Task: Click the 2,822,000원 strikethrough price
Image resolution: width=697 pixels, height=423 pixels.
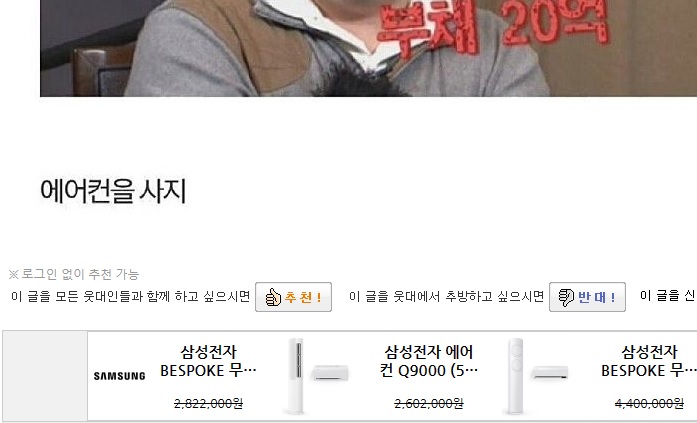Action: tap(208, 403)
